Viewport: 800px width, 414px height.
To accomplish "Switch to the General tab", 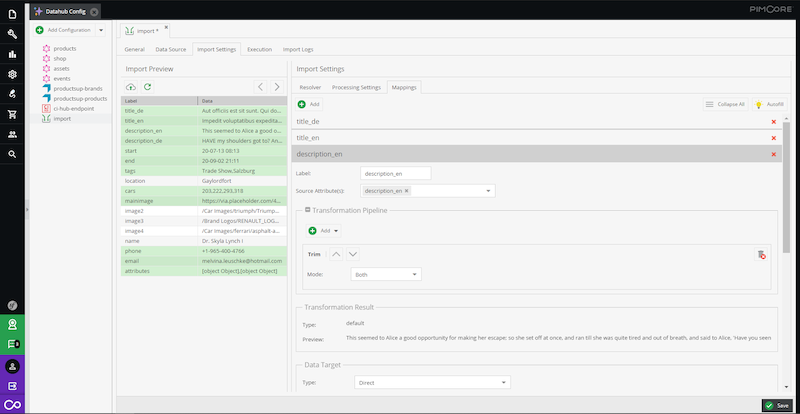I will click(x=135, y=50).
